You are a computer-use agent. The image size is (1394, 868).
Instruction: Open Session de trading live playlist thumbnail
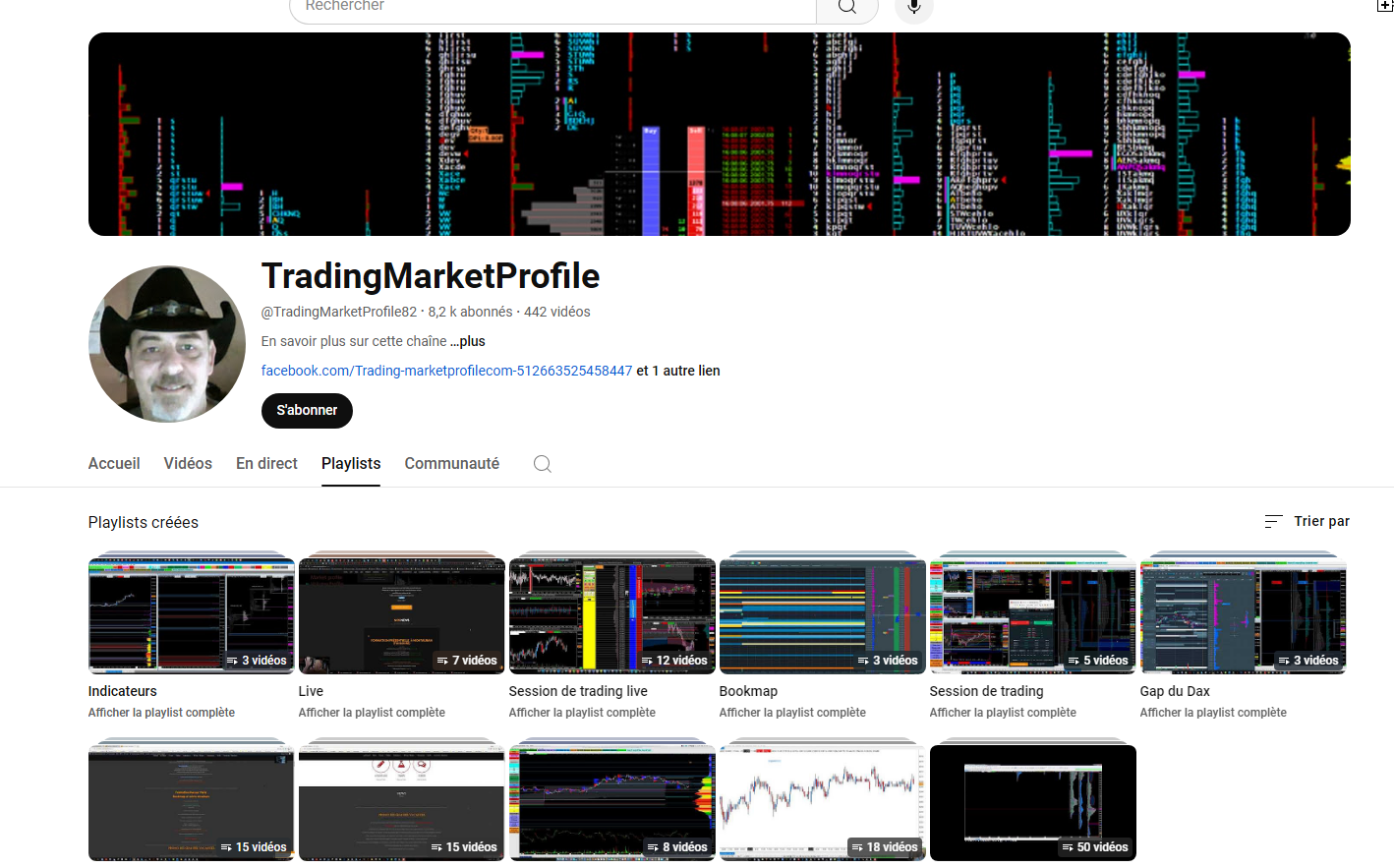click(x=612, y=615)
